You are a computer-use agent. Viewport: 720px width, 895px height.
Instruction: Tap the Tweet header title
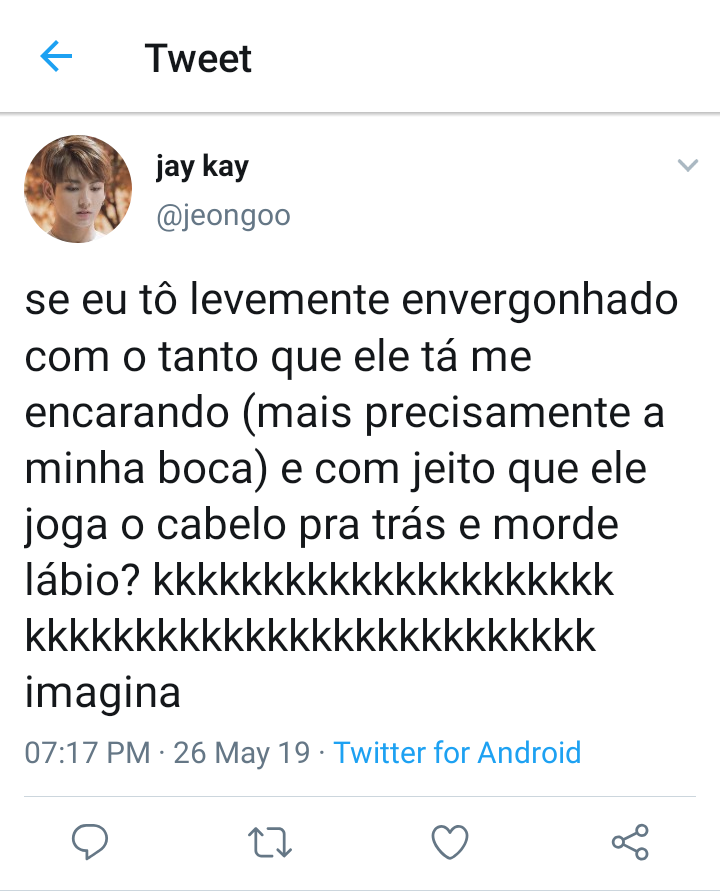tap(198, 58)
